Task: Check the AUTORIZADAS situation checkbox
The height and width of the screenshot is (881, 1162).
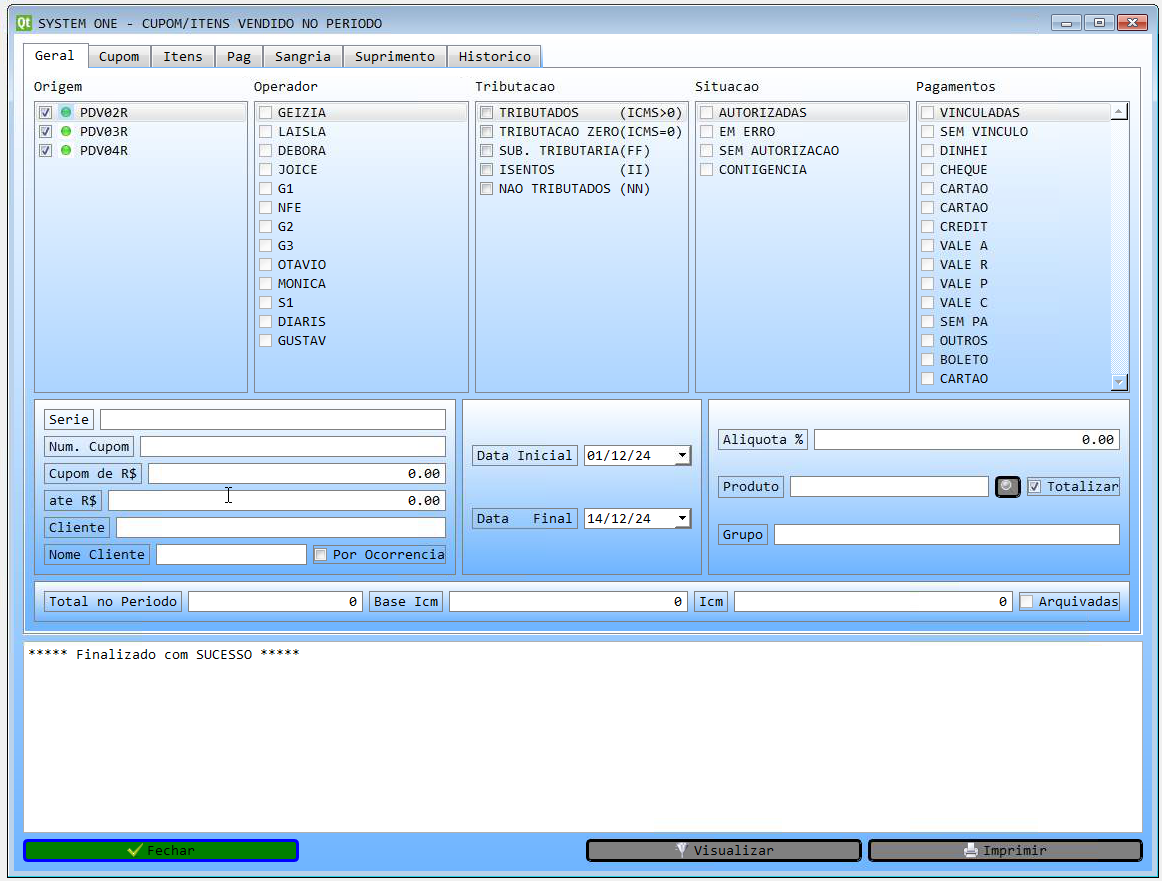Action: coord(707,113)
